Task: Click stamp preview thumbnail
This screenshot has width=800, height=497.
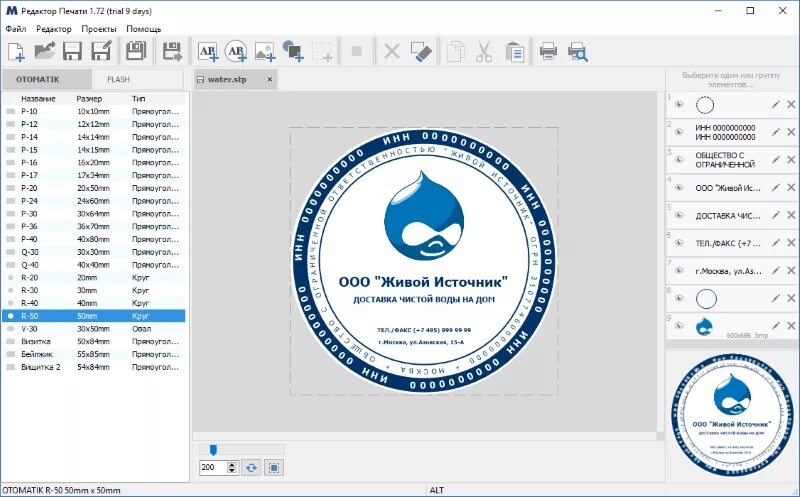Action: click(x=732, y=415)
